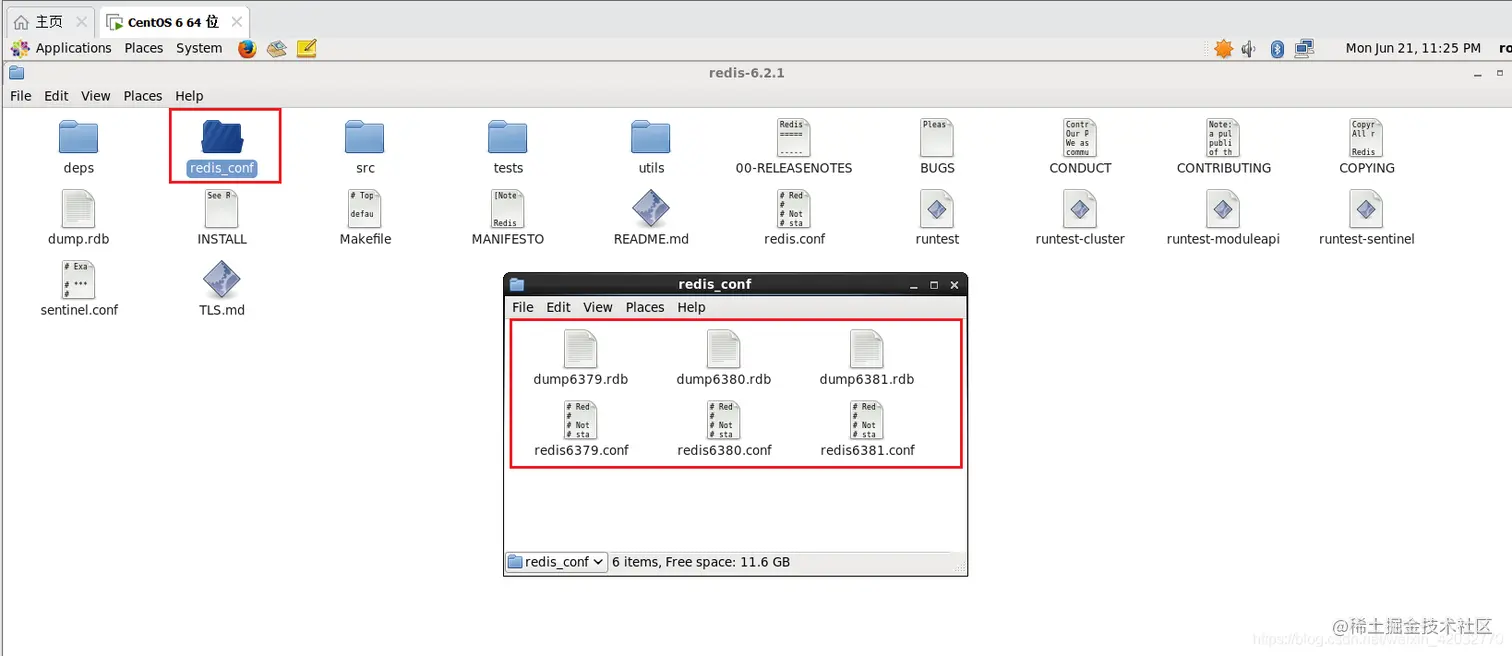Select the README.md file icon
The height and width of the screenshot is (656, 1512).
point(651,208)
